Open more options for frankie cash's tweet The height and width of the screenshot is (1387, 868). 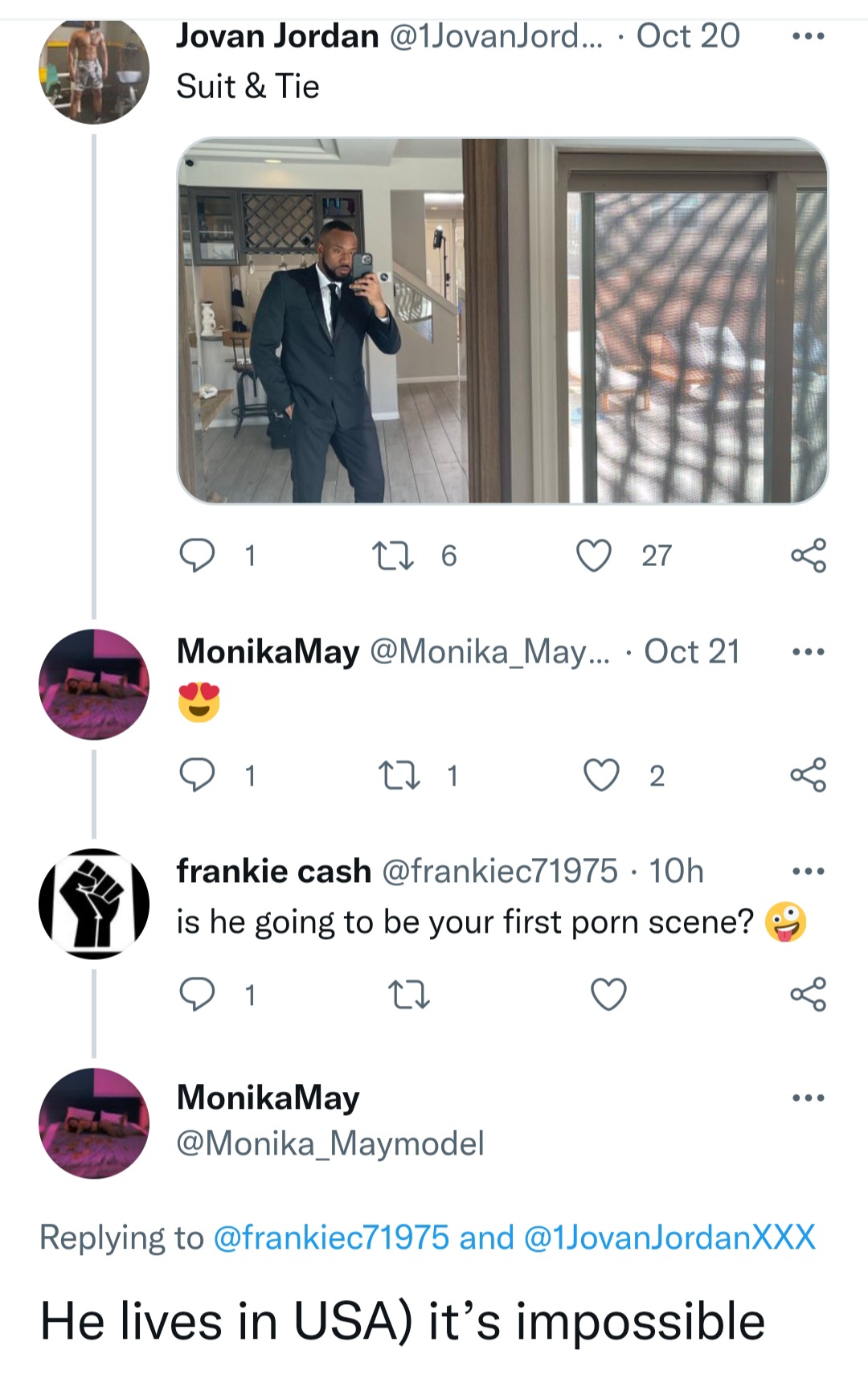coord(808,871)
